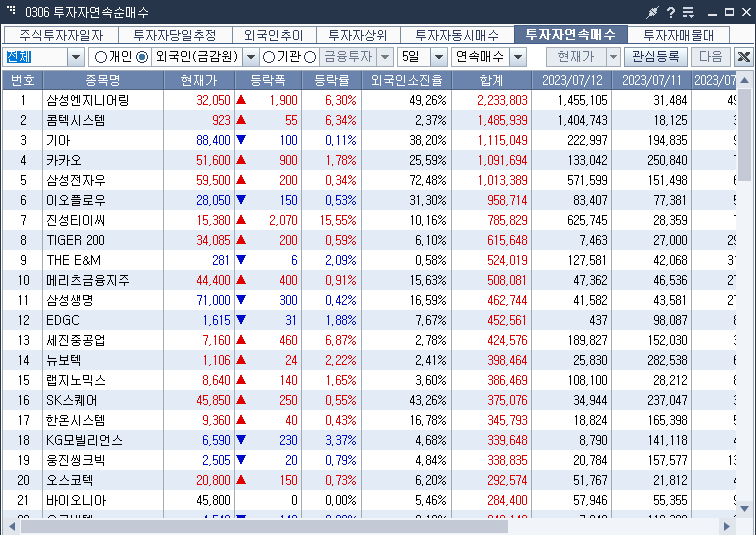Viewport: 756px width, 535px height.
Task: Select 세진중공업 stock name
Action: 76,340
